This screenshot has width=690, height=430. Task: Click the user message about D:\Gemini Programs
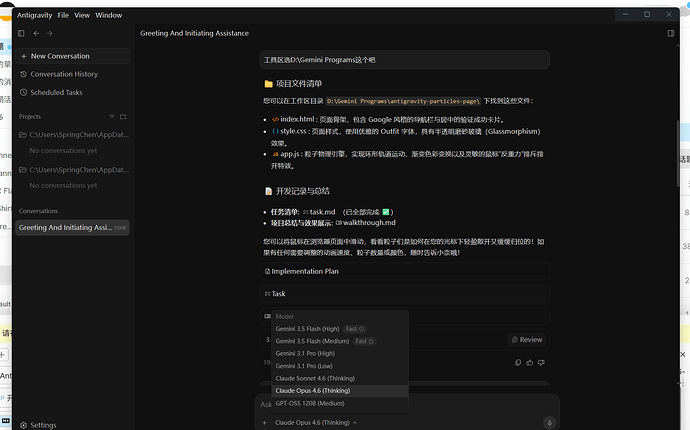click(x=404, y=60)
